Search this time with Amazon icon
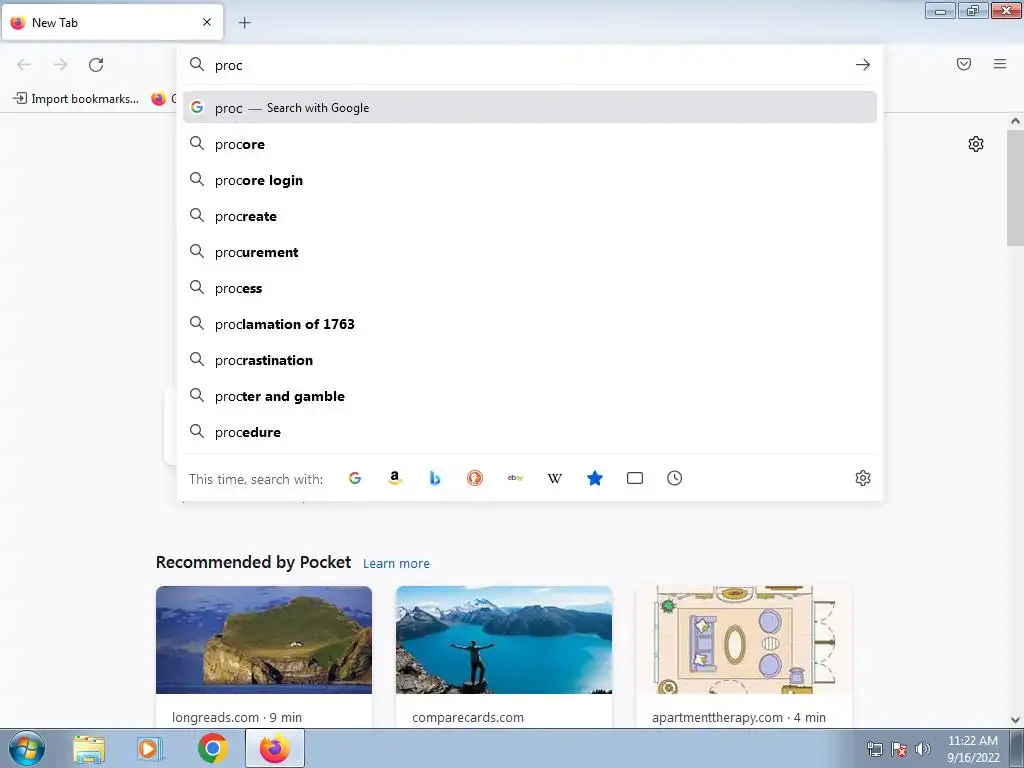This screenshot has height=768, width=1024. 394,478
